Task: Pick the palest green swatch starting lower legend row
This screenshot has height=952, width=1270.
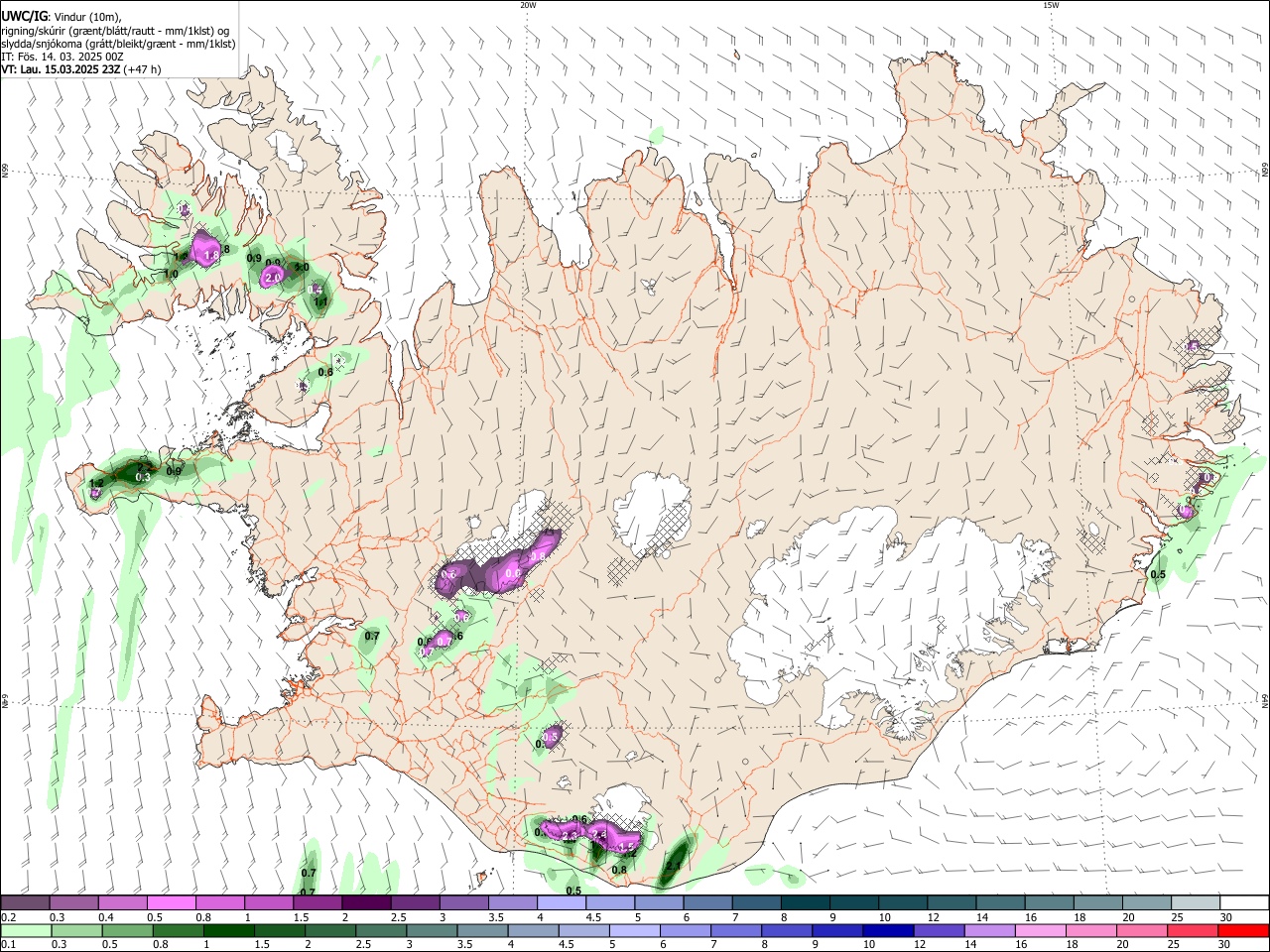Action: pos(25,930)
